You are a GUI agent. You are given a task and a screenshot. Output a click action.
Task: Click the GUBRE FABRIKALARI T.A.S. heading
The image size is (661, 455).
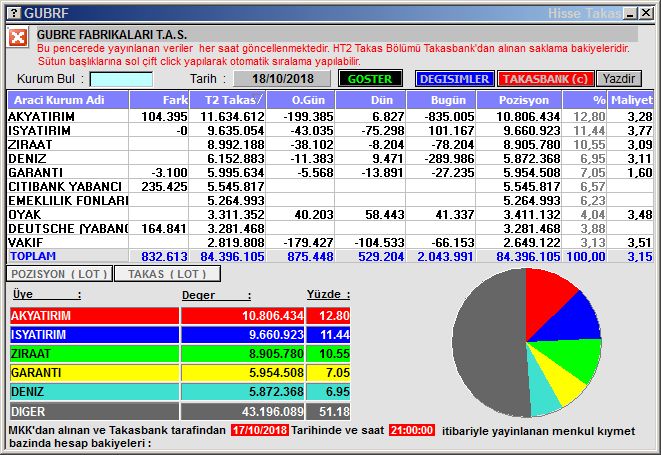tap(112, 35)
